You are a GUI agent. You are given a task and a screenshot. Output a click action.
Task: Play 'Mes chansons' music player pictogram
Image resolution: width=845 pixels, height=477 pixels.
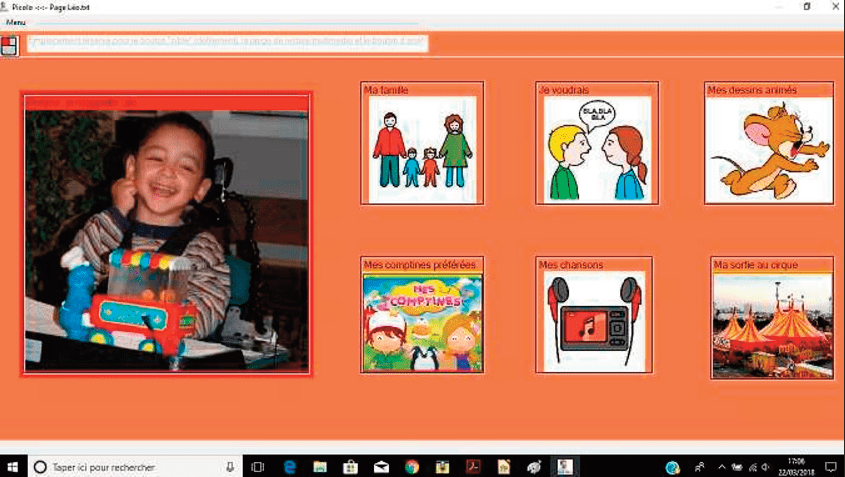point(595,316)
